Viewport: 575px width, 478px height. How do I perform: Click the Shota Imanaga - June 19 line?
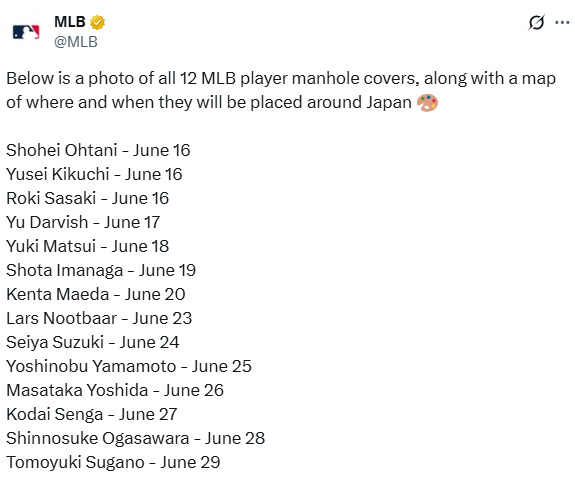click(x=101, y=270)
